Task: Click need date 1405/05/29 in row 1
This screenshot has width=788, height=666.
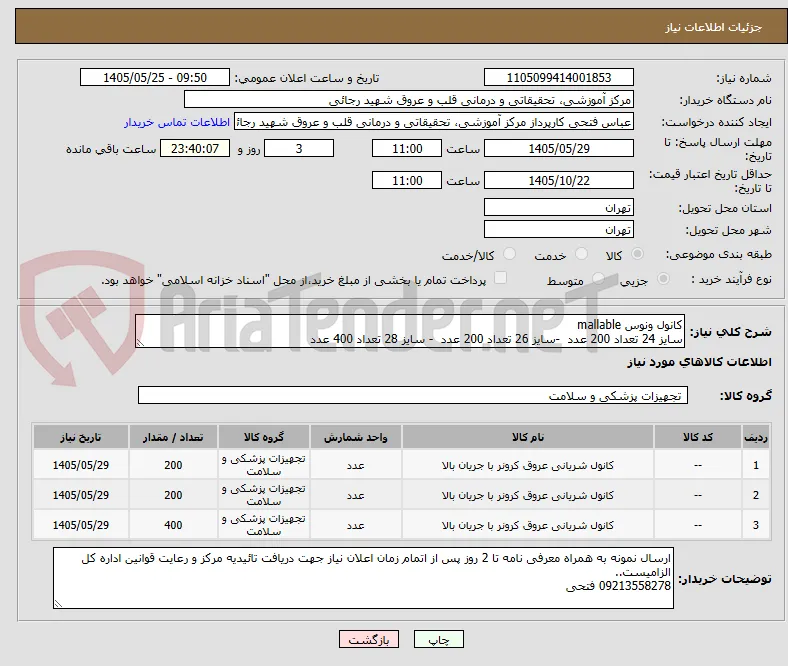Action: 80,465
